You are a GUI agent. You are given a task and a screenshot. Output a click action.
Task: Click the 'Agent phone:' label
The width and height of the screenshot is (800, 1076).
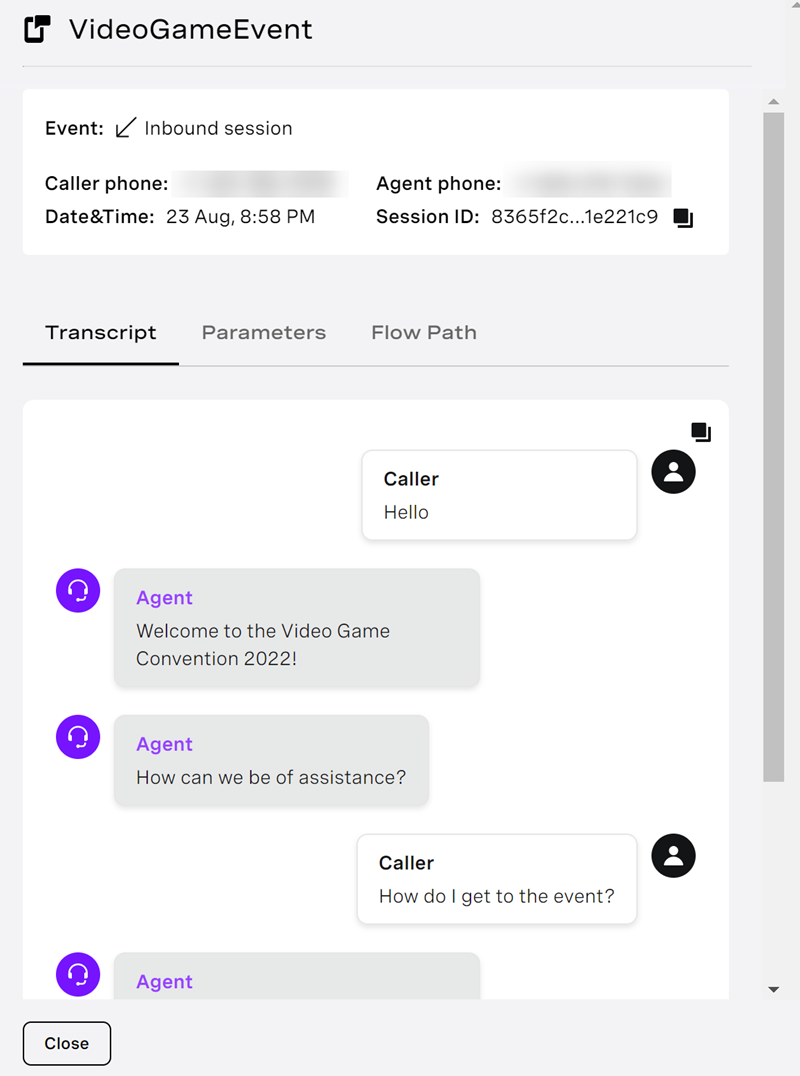pos(438,184)
